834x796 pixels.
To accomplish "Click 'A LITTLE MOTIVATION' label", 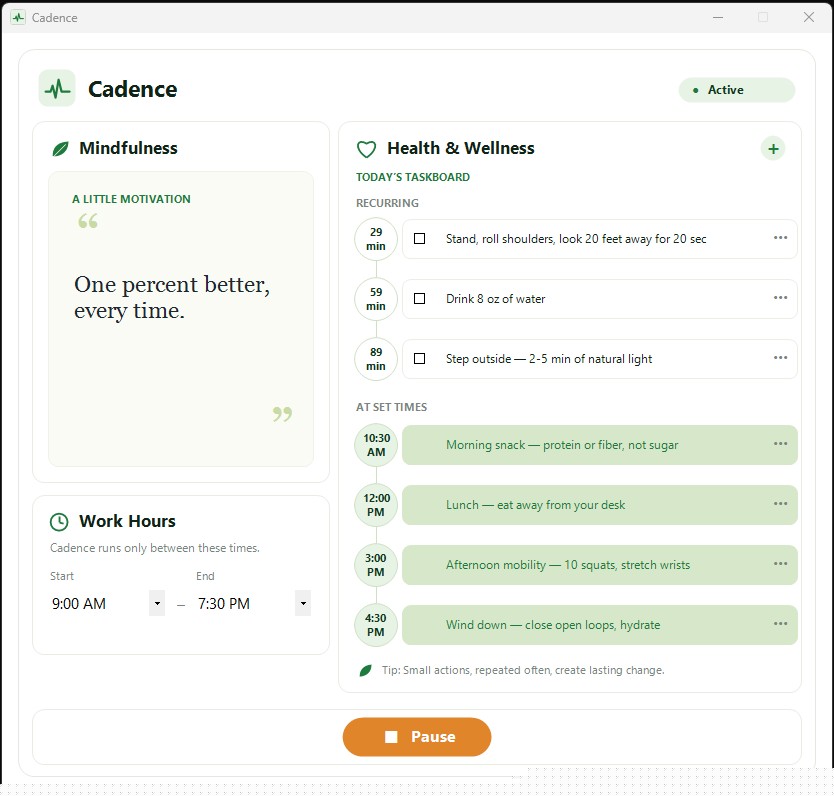I will click(x=131, y=199).
